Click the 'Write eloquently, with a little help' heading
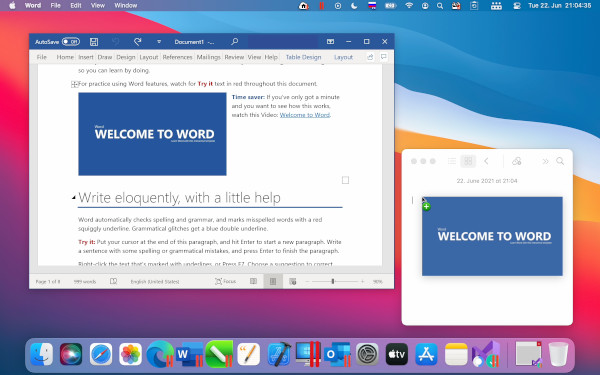This screenshot has width=600, height=375. (179, 198)
